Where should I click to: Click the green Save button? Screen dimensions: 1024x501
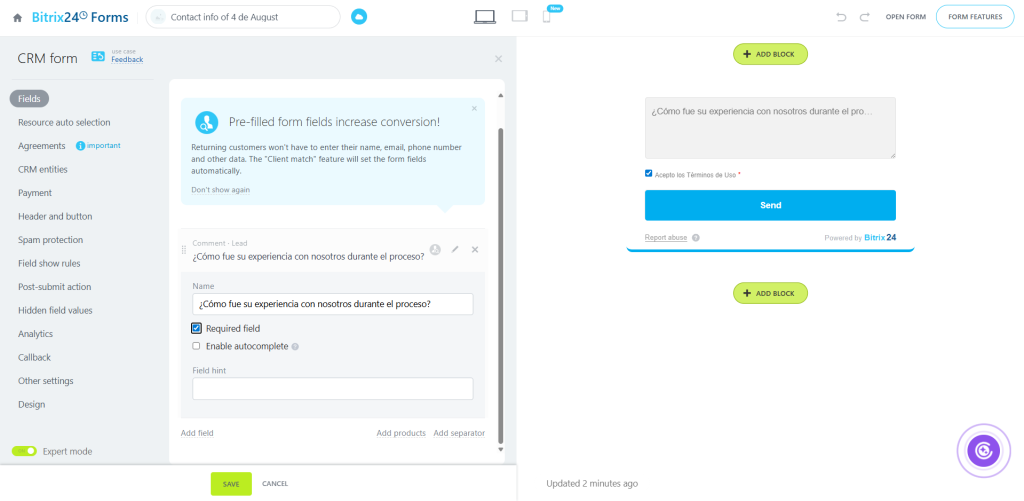231,484
